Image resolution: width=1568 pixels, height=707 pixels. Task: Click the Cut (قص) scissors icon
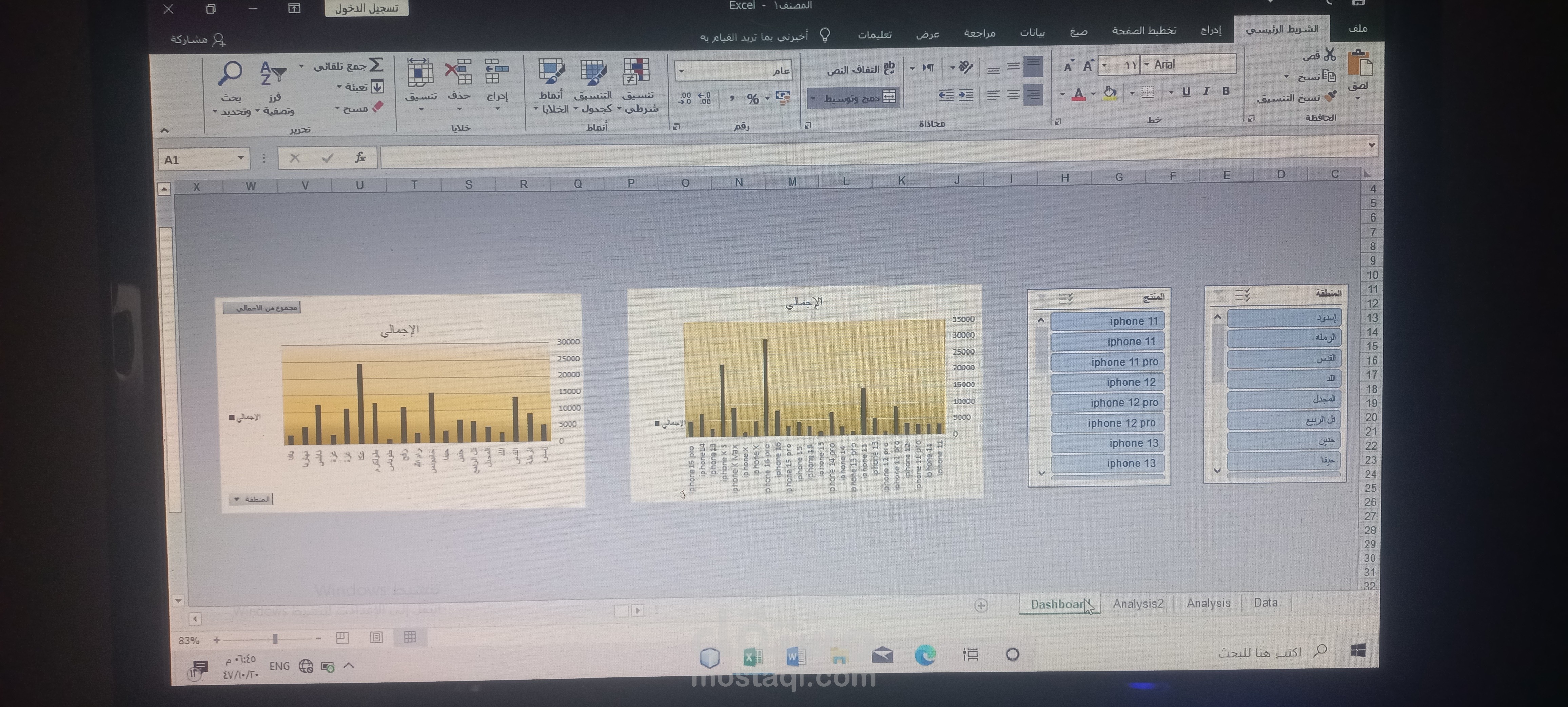point(1329,55)
